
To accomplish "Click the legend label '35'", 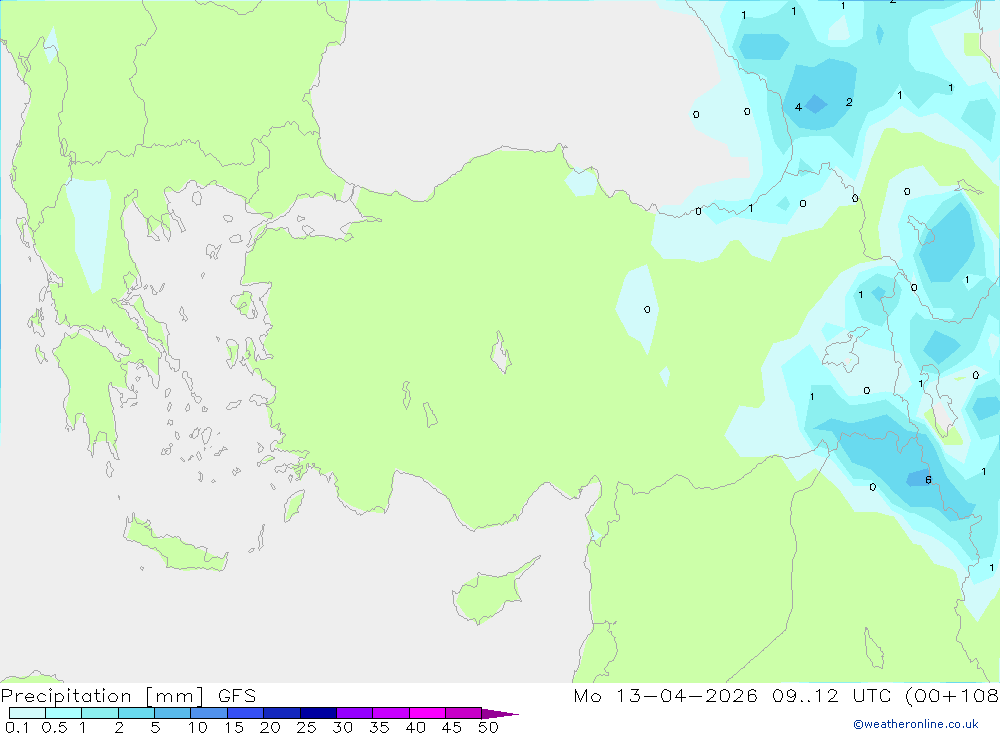I will pos(379,727).
